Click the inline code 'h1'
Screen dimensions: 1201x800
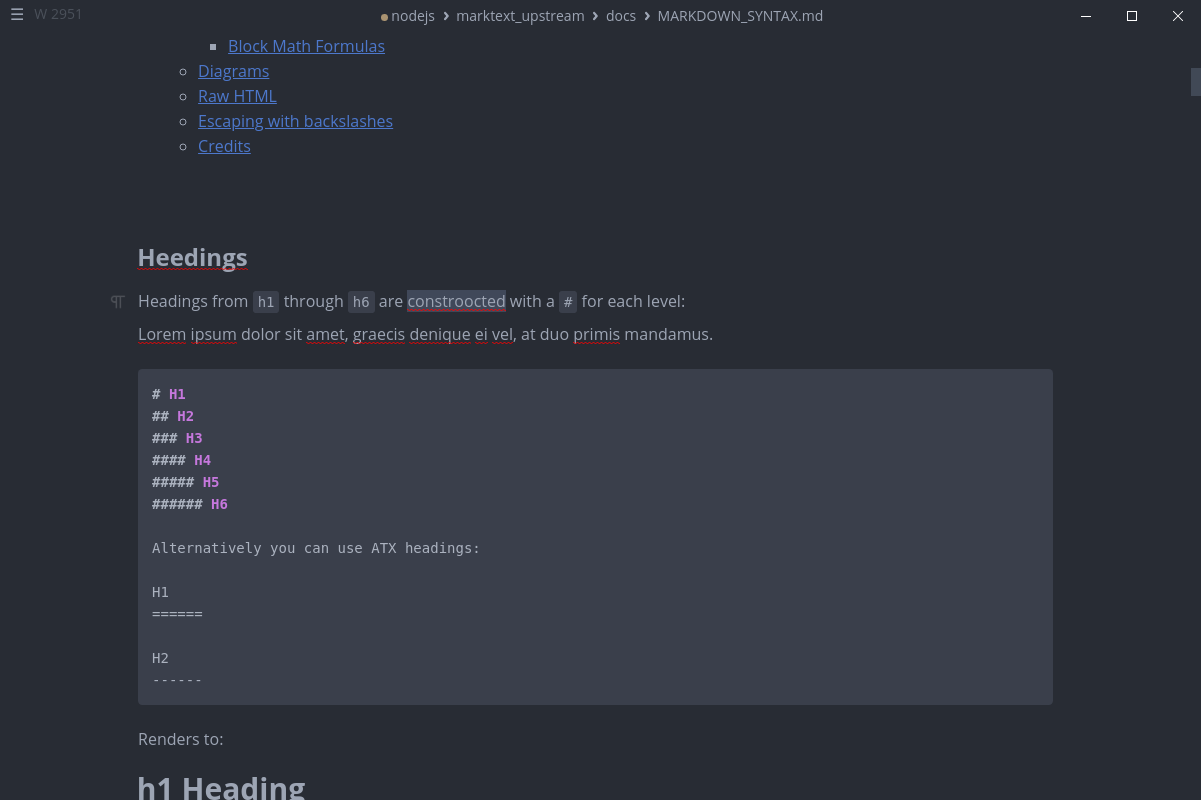(265, 302)
